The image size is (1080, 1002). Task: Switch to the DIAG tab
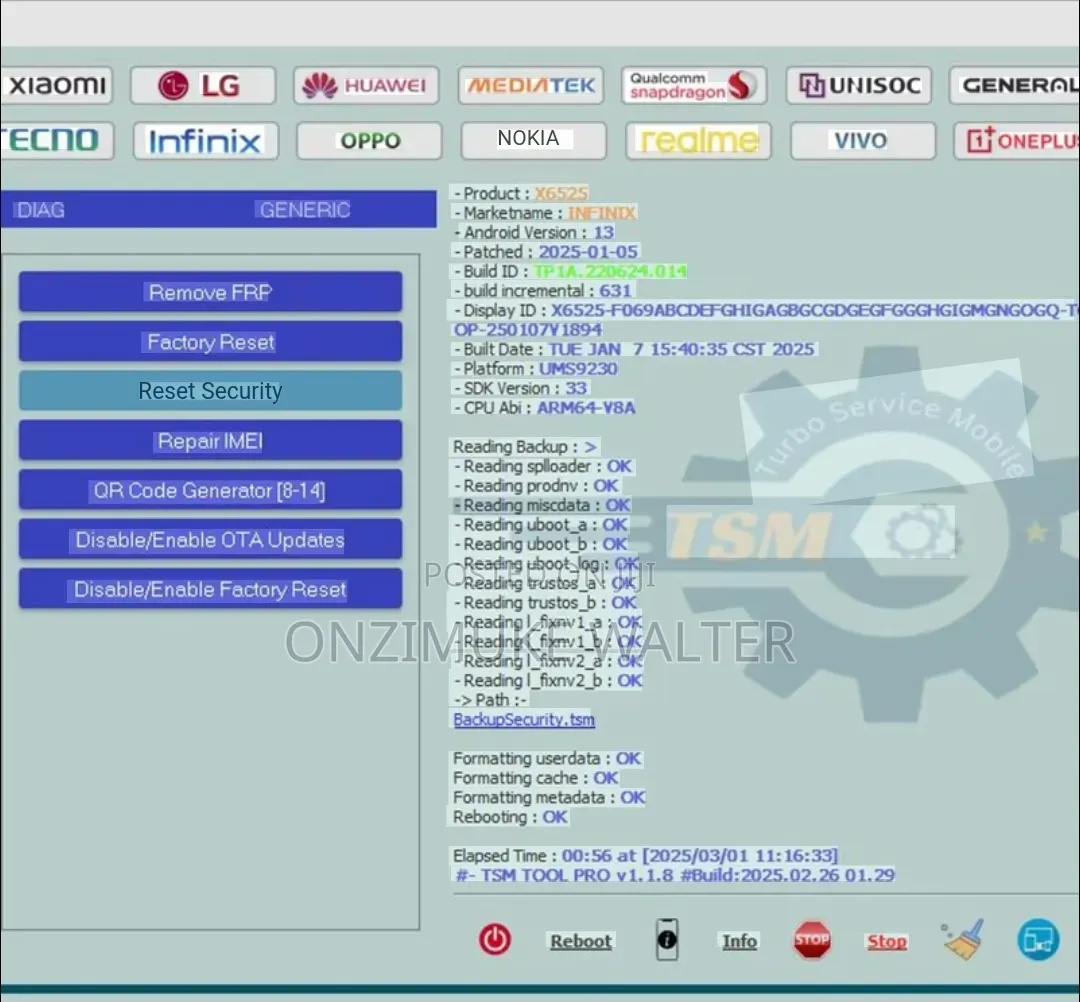tap(41, 209)
